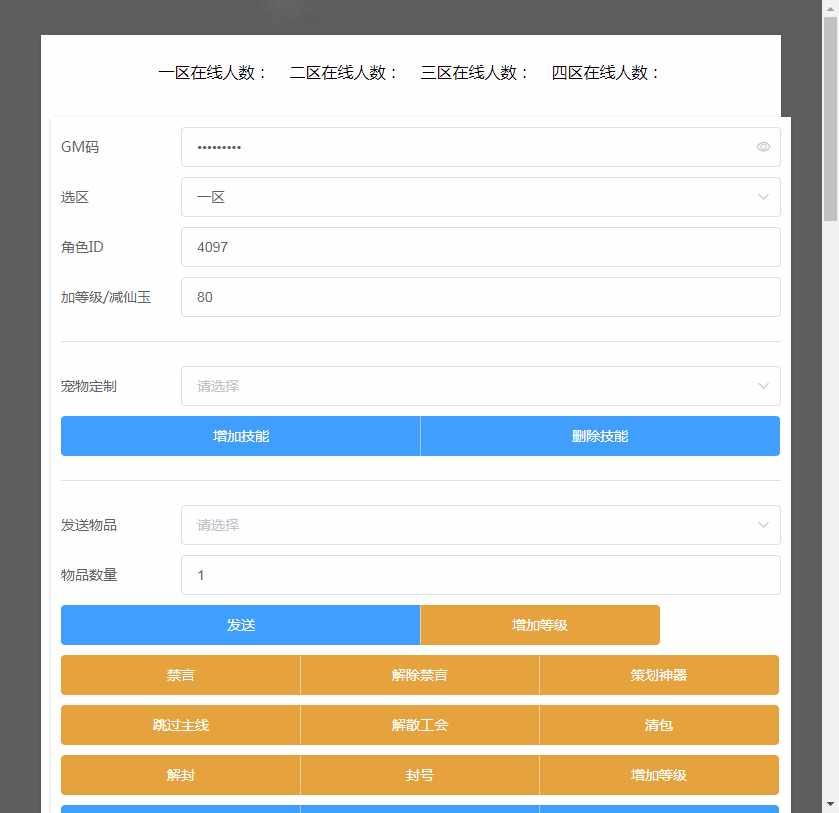Click the 发送物品 label
Viewport: 839px width, 813px height.
coord(89,525)
